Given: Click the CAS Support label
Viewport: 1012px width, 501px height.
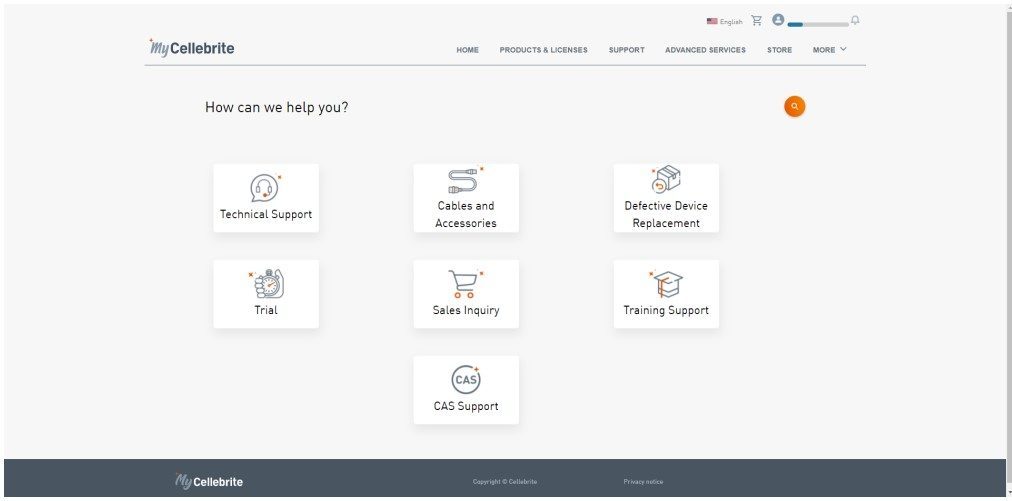Looking at the screenshot, I should [x=466, y=406].
